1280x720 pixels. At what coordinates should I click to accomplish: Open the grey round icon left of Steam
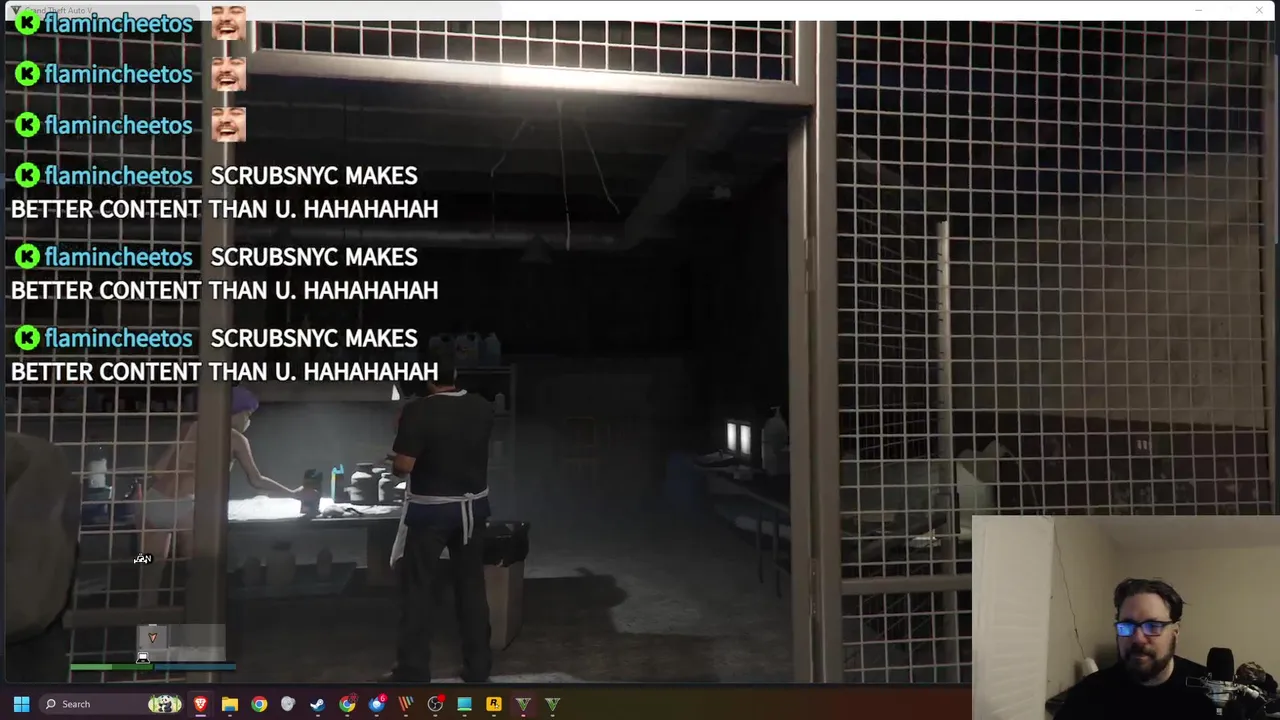coord(288,704)
